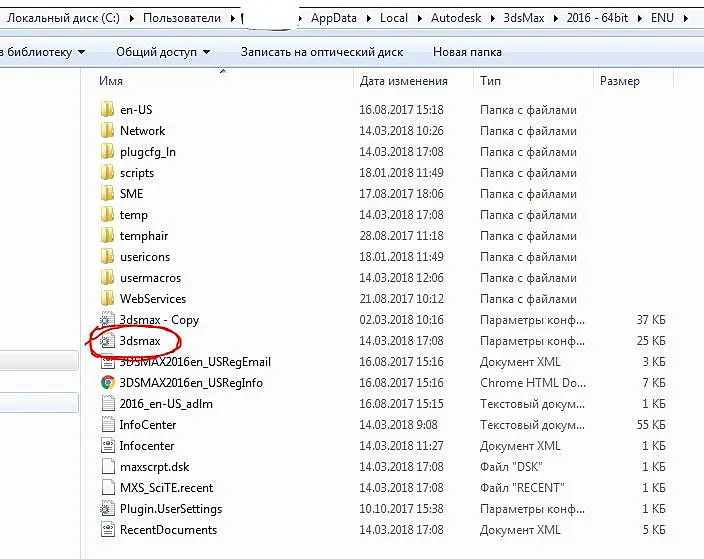Select the RecentDocuments XML icon
Image resolution: width=704 pixels, height=559 pixels.
108,529
